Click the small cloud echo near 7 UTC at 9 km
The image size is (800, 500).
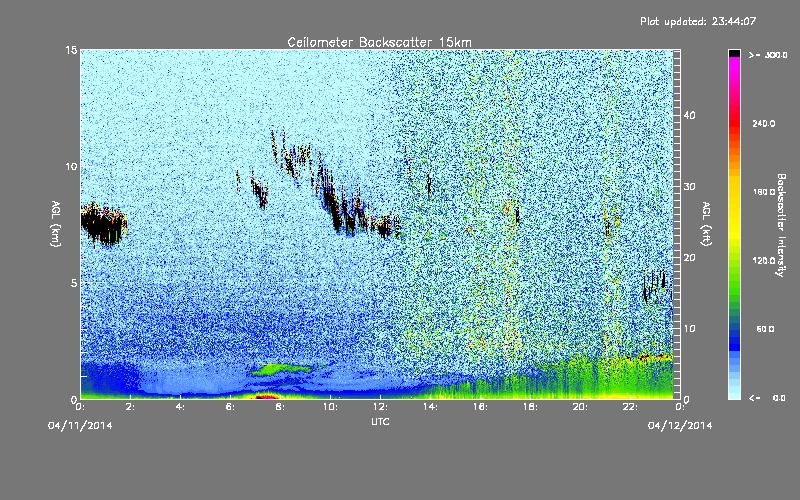tap(259, 190)
